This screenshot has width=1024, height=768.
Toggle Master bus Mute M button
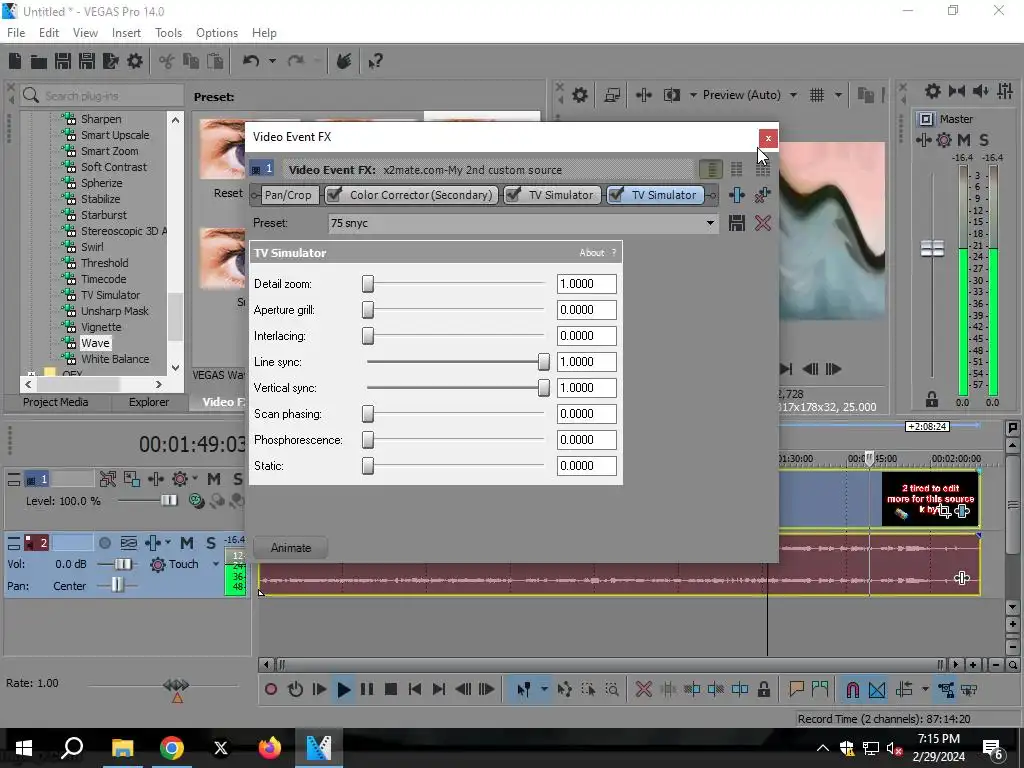tap(963, 140)
